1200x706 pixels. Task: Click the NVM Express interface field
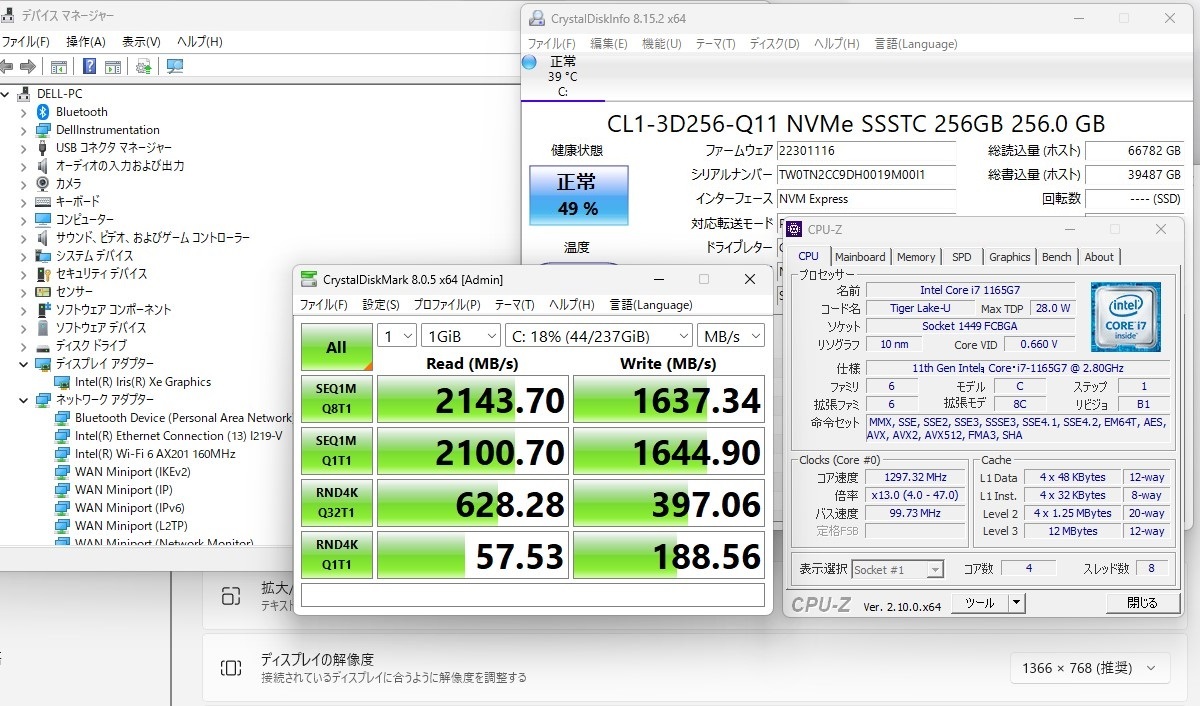point(865,199)
